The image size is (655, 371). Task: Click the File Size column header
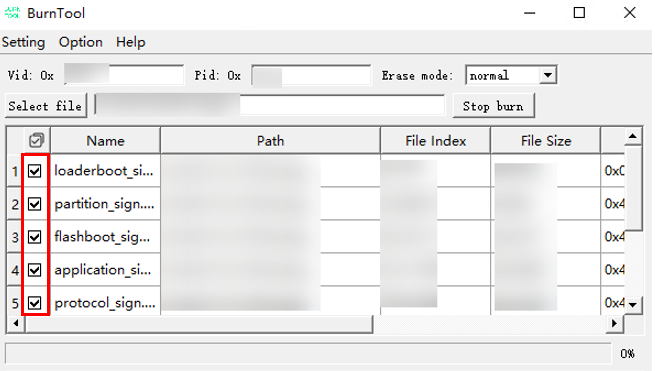(x=546, y=141)
